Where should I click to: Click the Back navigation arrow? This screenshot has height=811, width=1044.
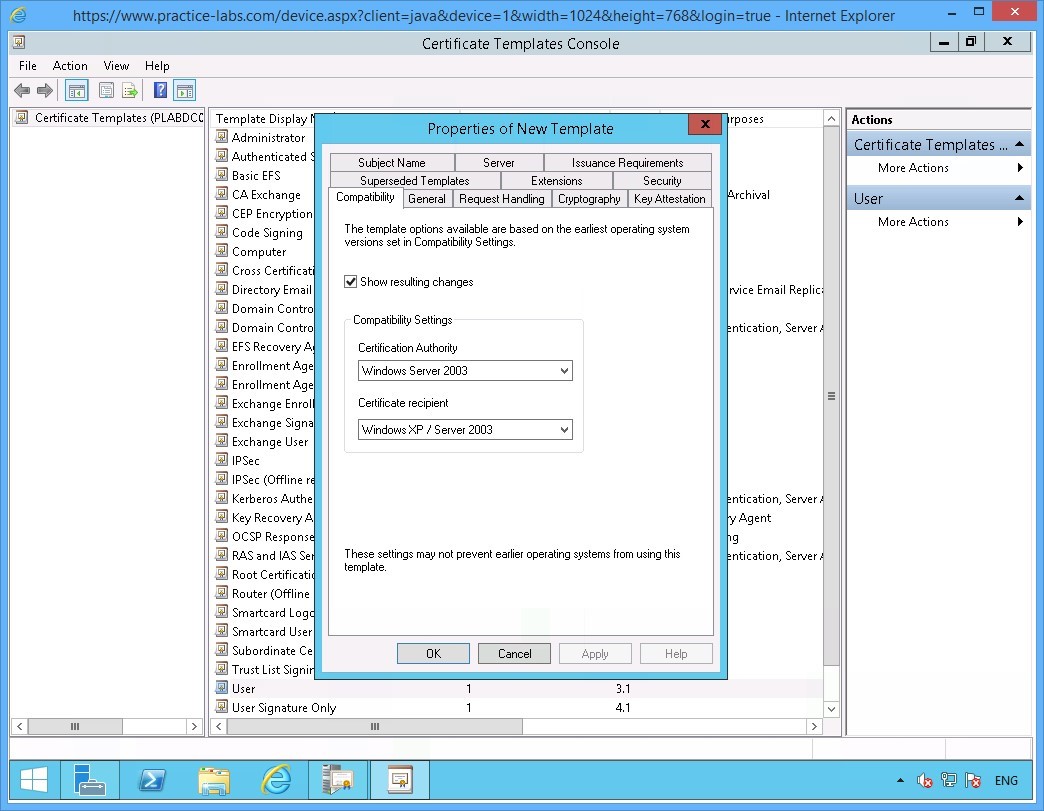tap(22, 90)
